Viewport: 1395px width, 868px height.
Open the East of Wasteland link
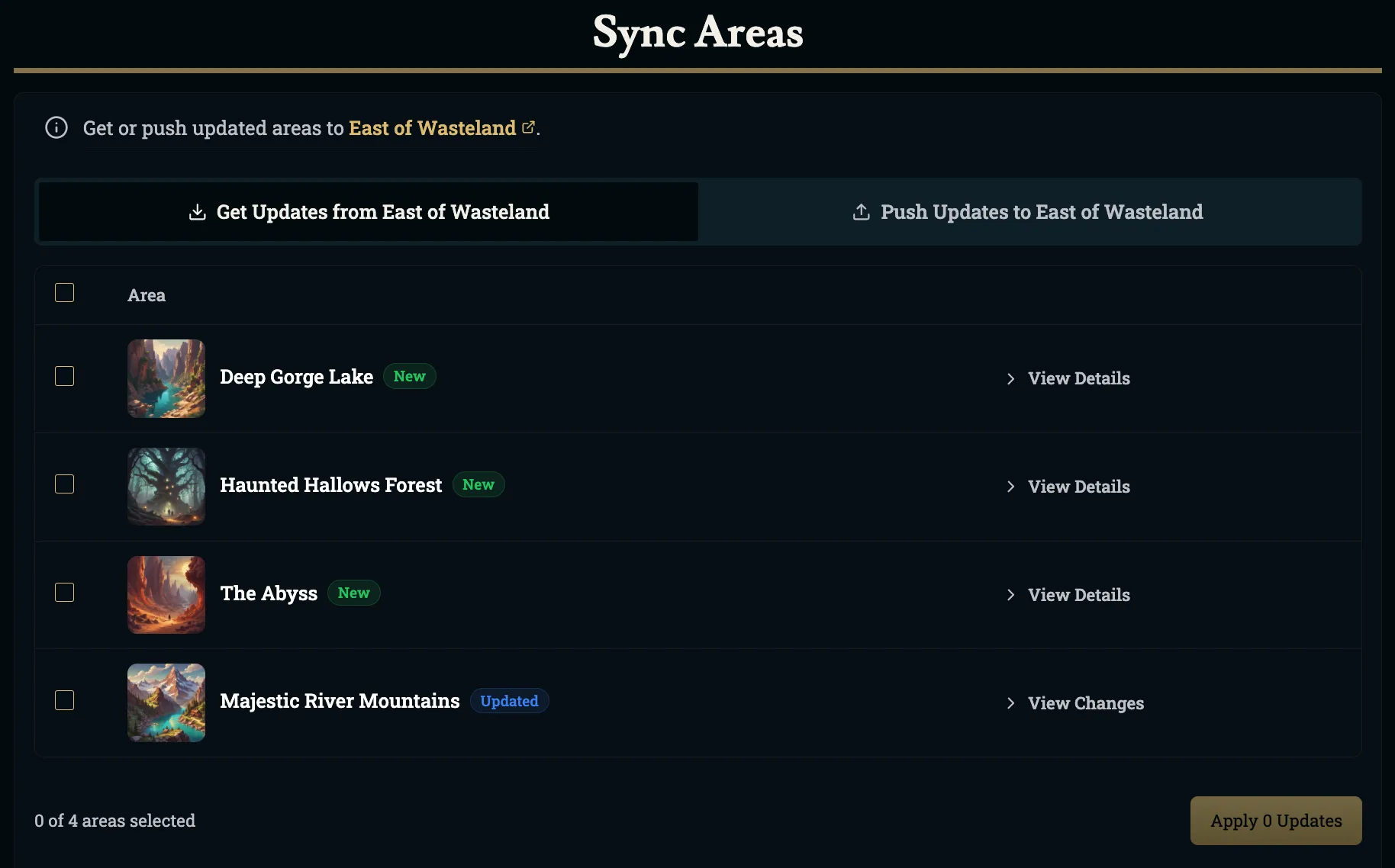coord(431,127)
